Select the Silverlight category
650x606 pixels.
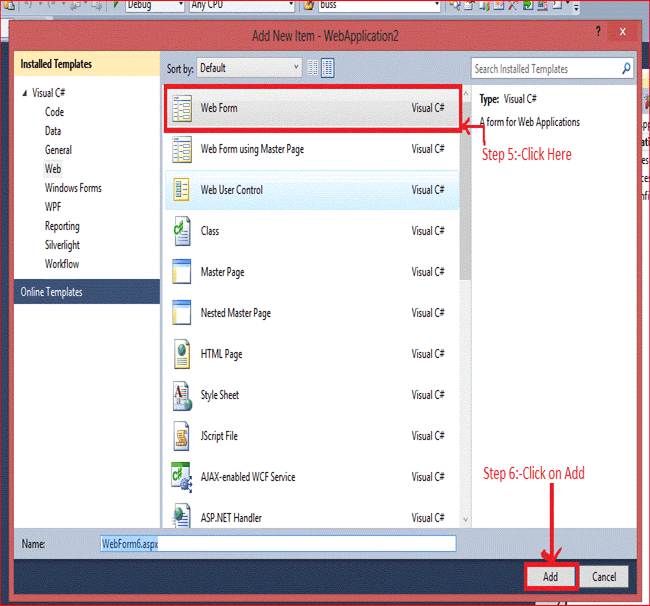click(x=62, y=245)
